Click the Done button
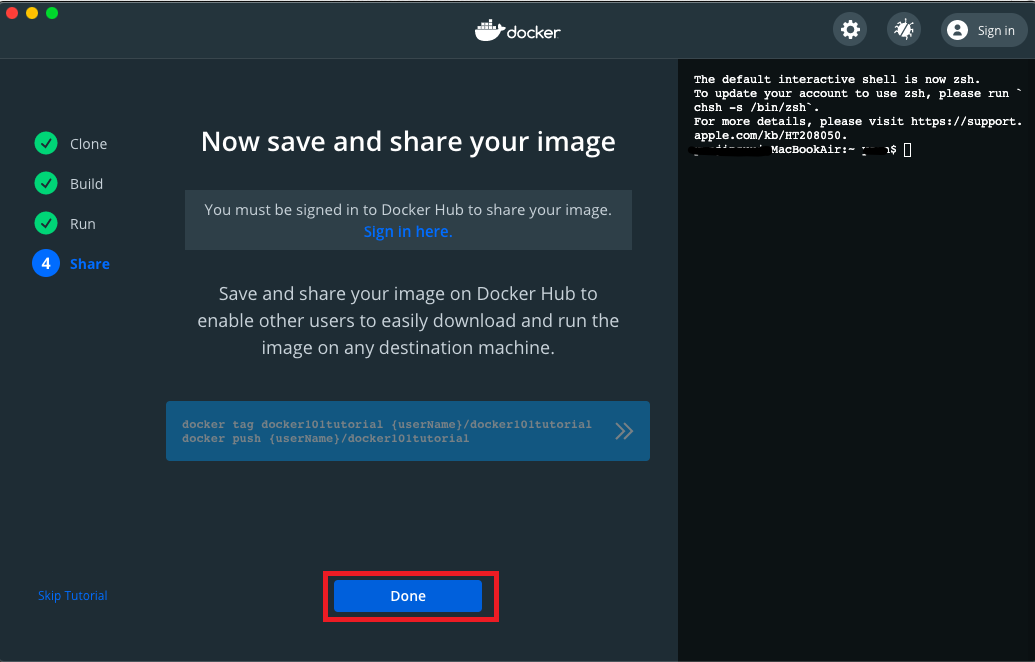 (x=408, y=596)
